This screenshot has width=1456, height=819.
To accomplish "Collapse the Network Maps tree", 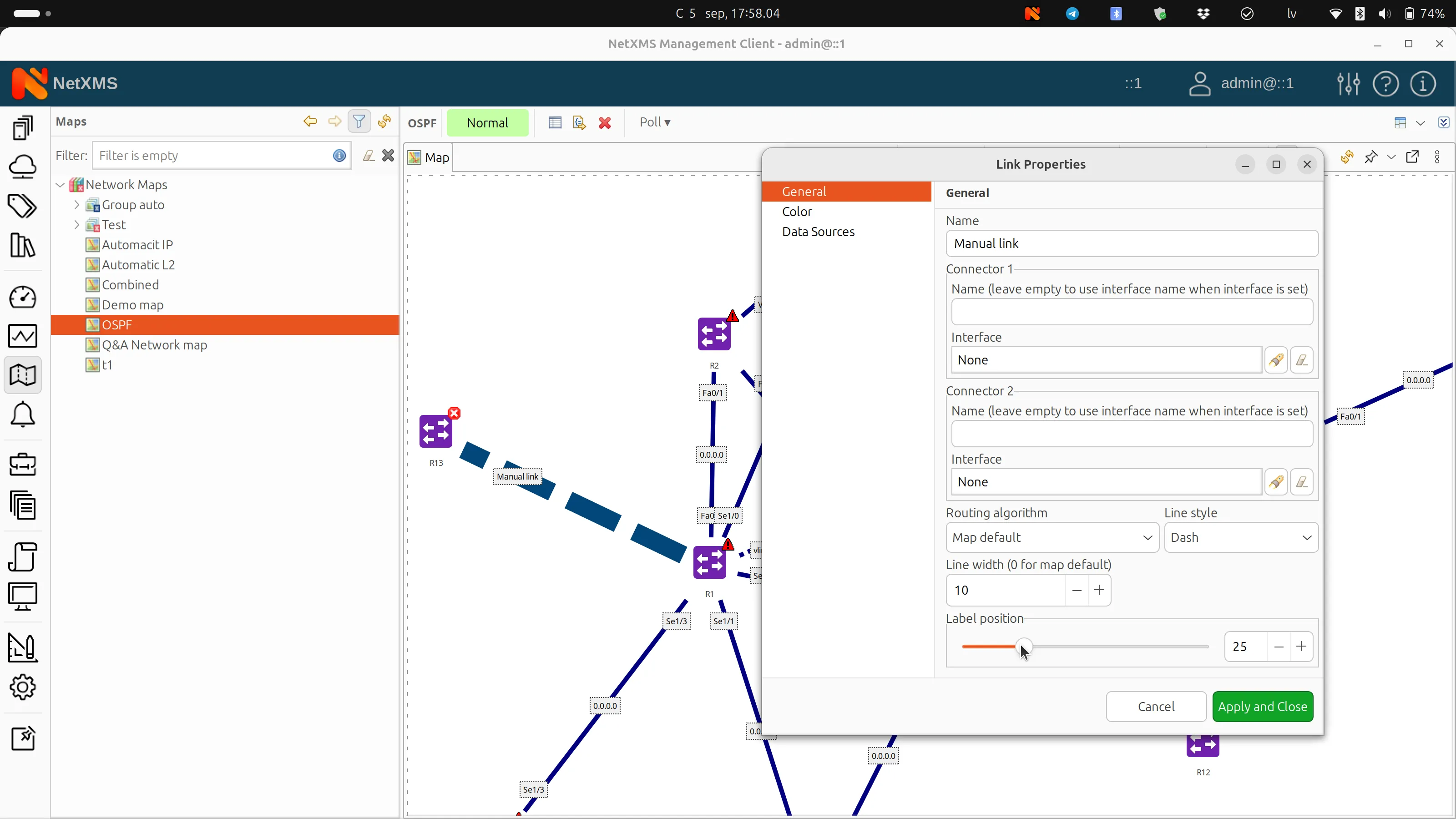I will (x=60, y=185).
